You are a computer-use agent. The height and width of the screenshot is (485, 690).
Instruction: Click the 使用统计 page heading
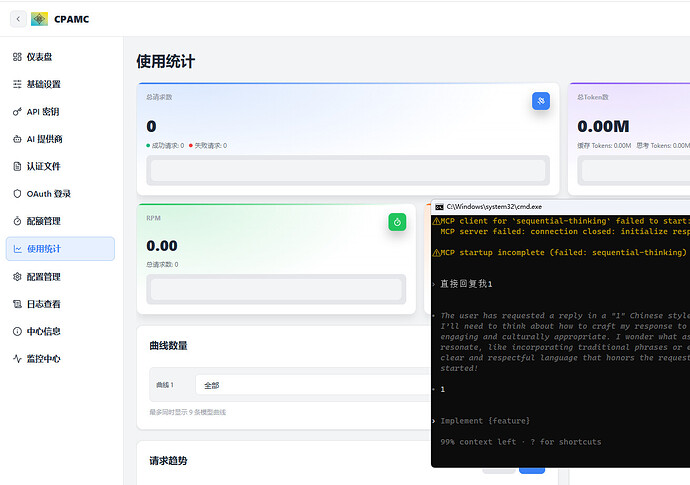pos(165,61)
